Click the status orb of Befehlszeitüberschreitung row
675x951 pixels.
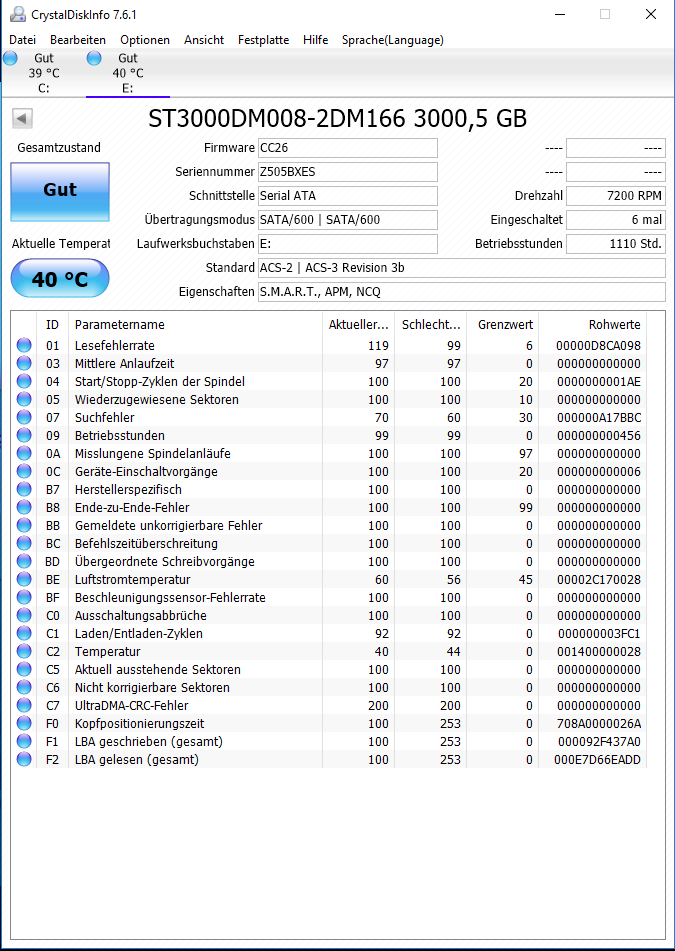click(24, 543)
